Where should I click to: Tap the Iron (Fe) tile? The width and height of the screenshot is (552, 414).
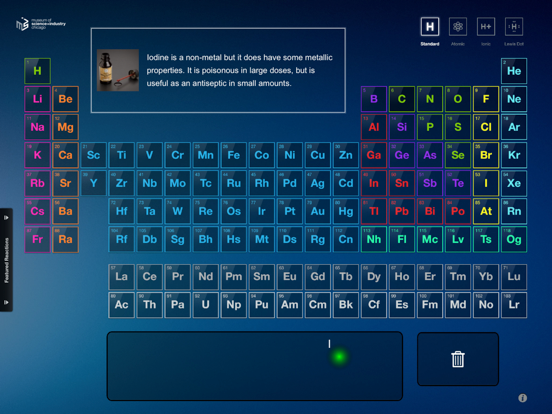(234, 155)
